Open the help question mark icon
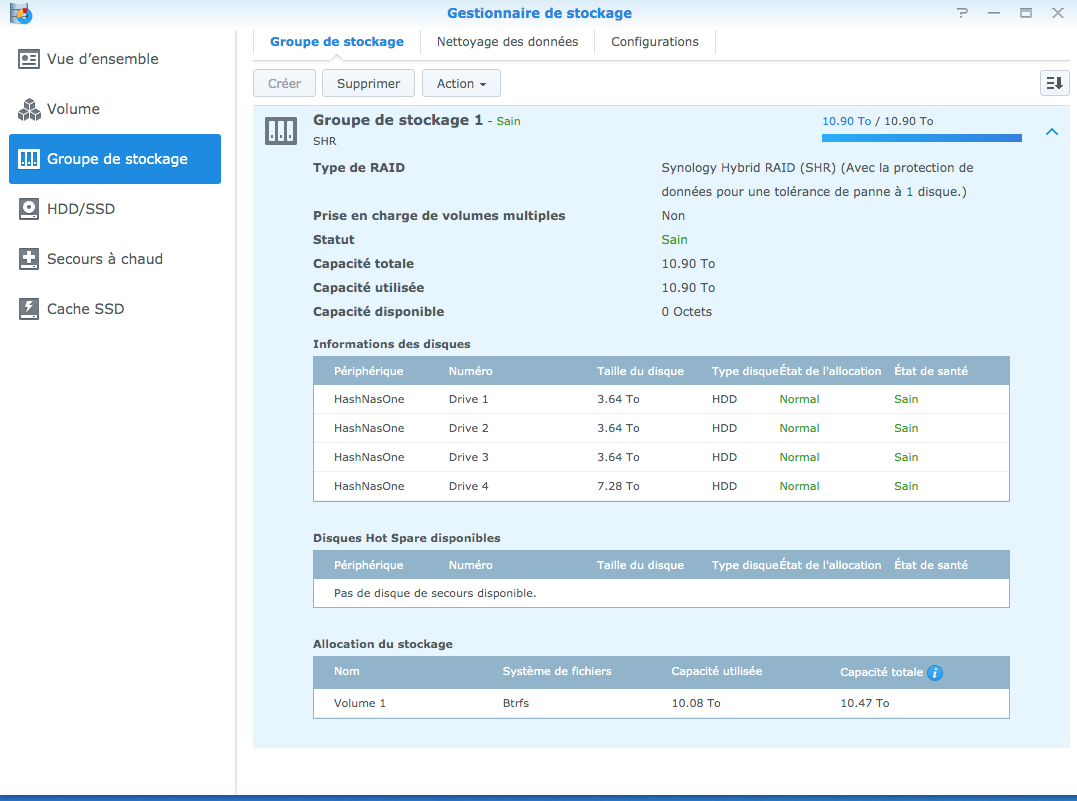Viewport: 1077px width, 801px height. [962, 13]
